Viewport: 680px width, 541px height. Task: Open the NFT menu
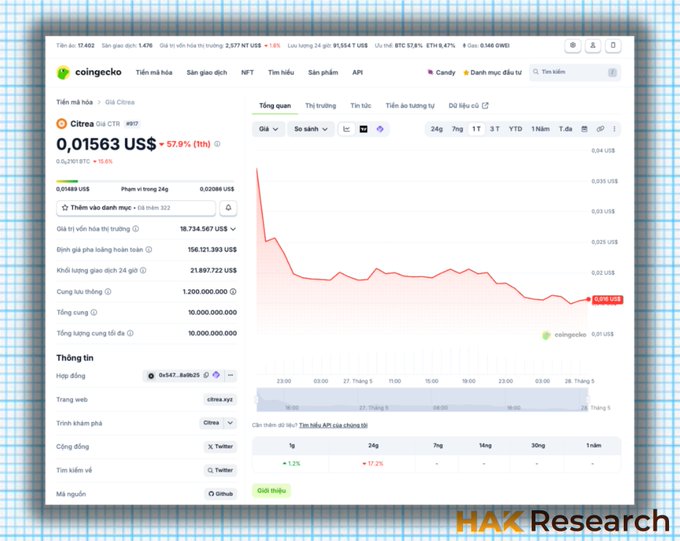click(x=247, y=72)
